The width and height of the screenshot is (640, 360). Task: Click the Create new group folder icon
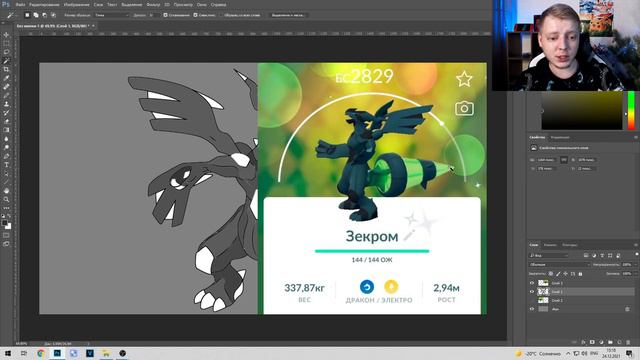(x=610, y=342)
